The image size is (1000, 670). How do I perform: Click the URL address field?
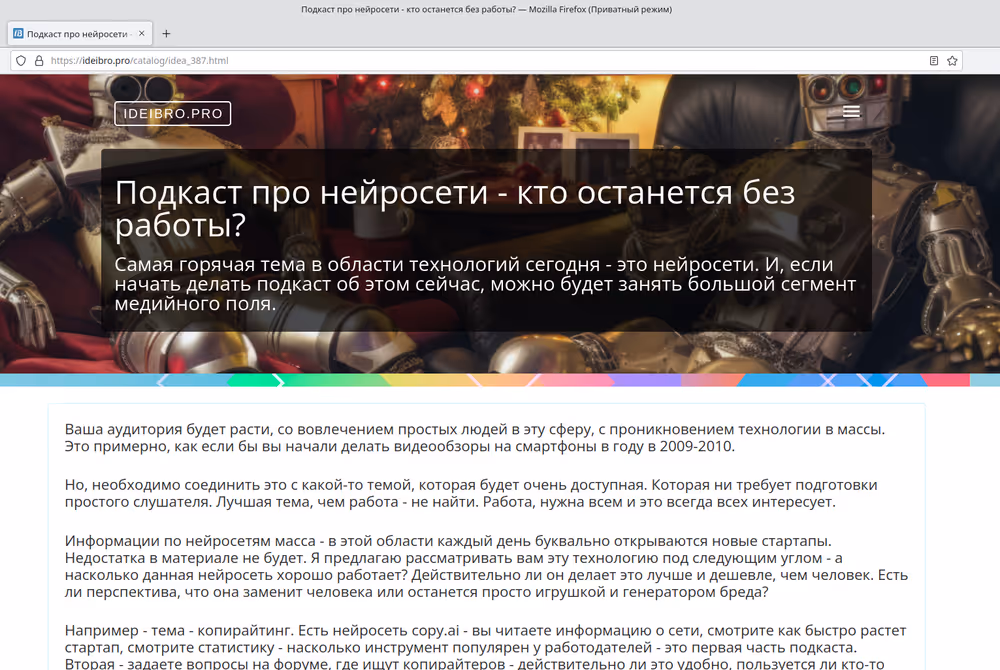[x=500, y=60]
